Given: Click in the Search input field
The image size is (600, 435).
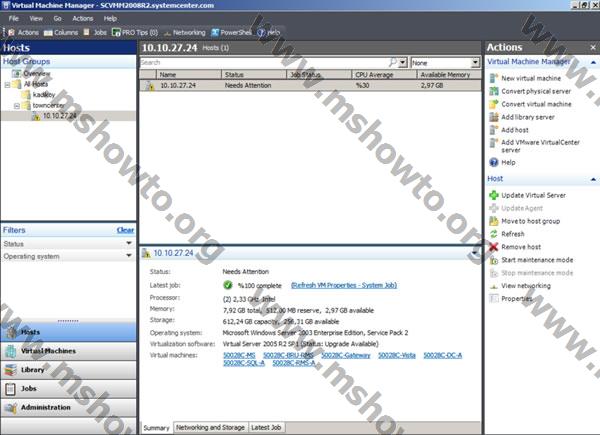Looking at the screenshot, I should (x=264, y=62).
